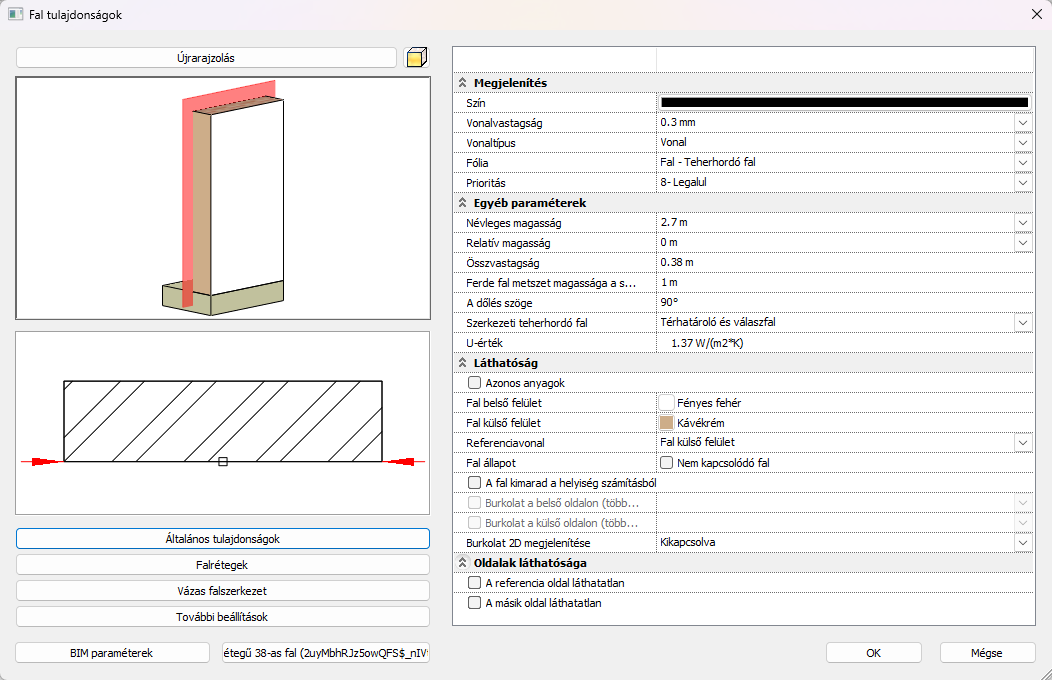This screenshot has height=680, width=1052.
Task: Switch to Falrétegek tab
Action: pos(223,565)
